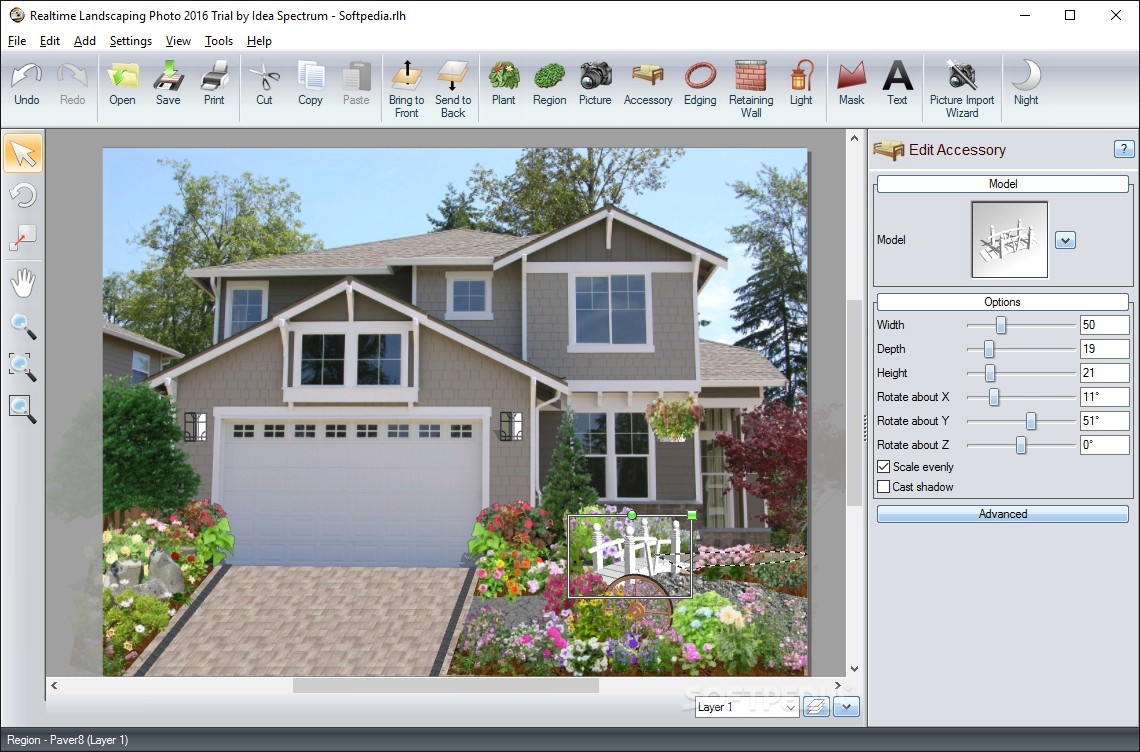Click the Height value field
The image size is (1140, 752).
(x=1104, y=373)
